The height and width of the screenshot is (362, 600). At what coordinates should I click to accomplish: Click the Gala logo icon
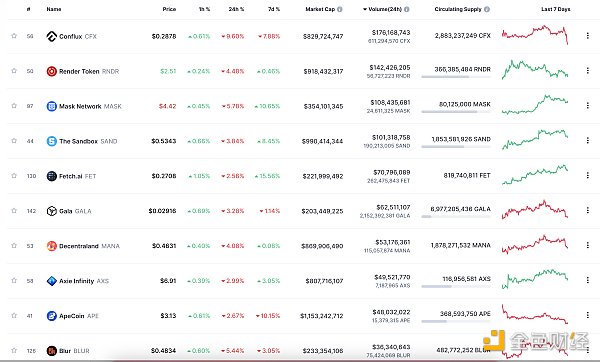(52, 211)
